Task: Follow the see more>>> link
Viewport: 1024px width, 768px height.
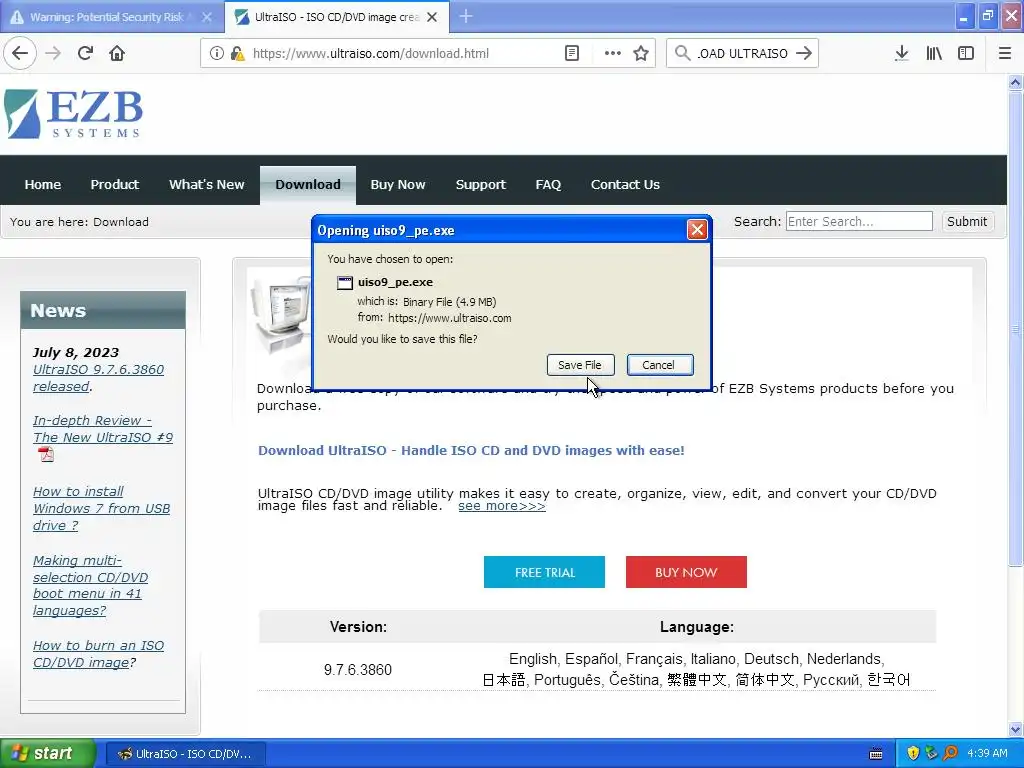Action: tap(502, 506)
